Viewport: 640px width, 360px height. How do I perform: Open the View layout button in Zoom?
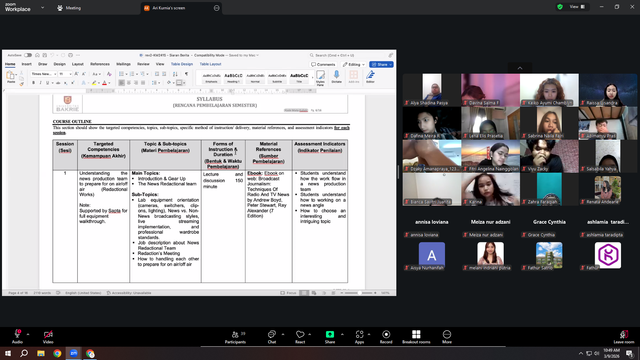pos(578,7)
